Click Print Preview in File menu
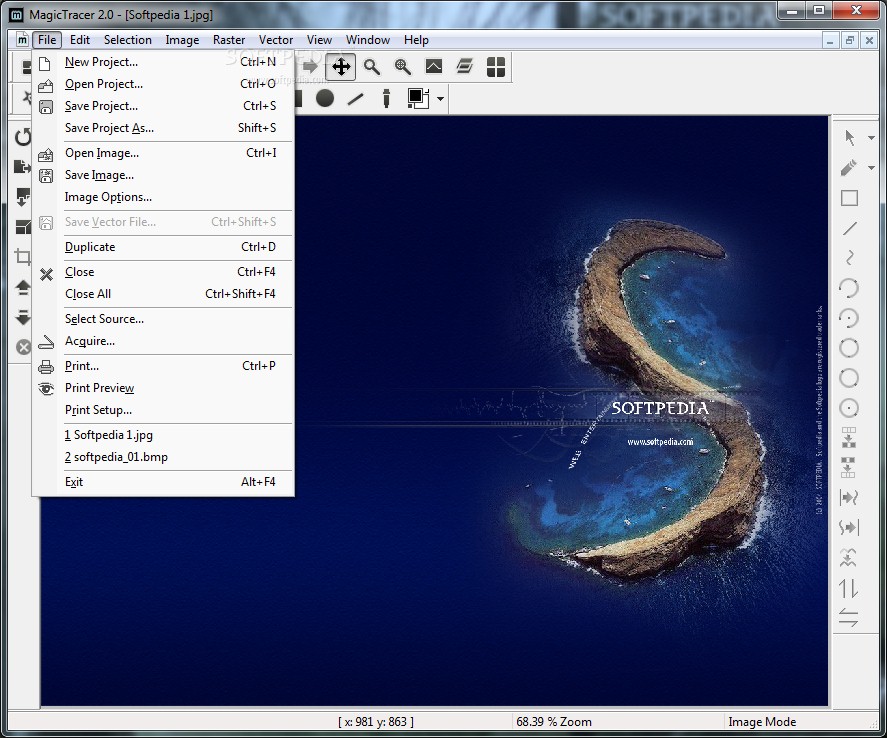The height and width of the screenshot is (738, 887). click(99, 388)
